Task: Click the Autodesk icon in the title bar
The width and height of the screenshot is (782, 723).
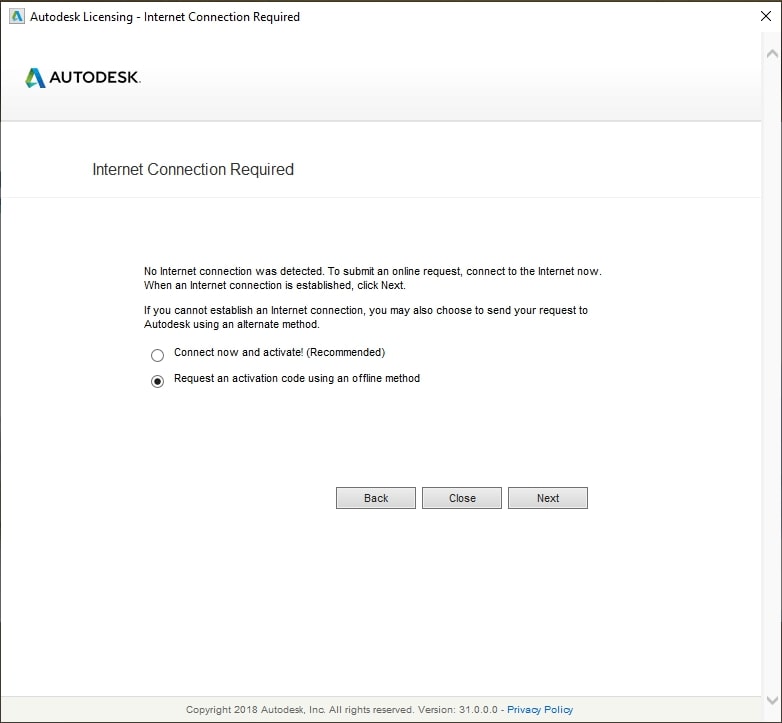Action: (x=14, y=16)
